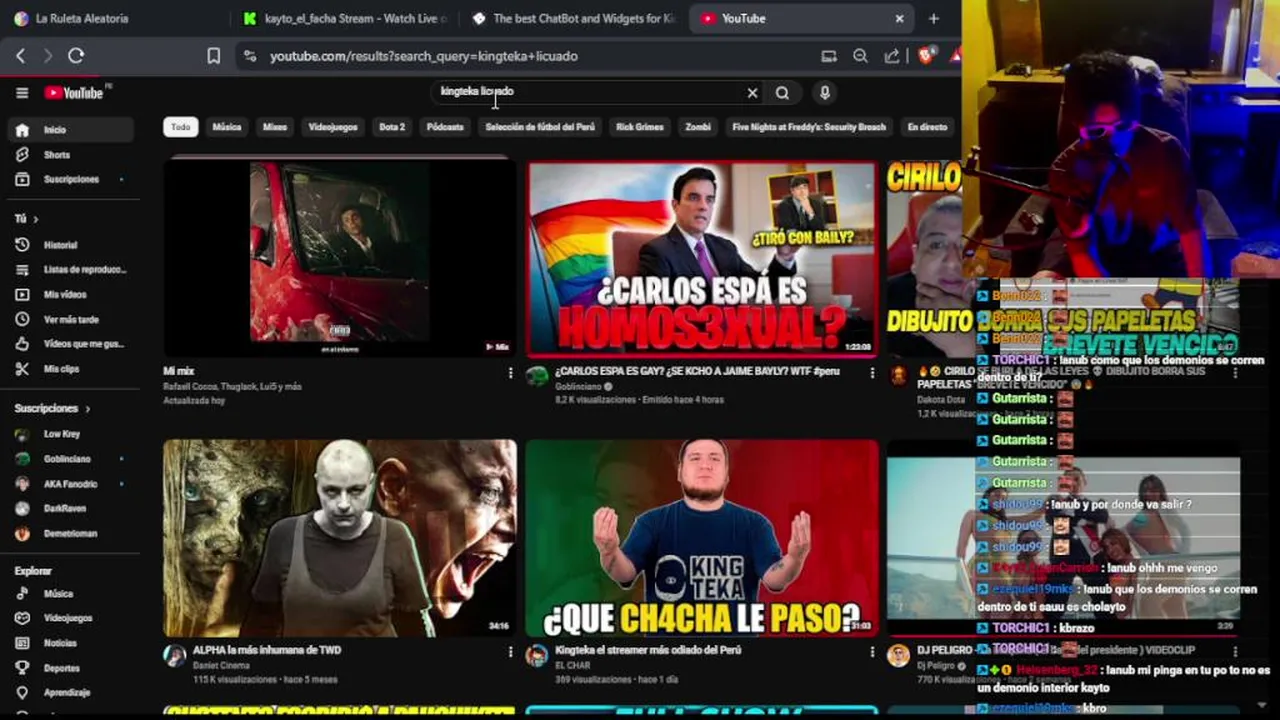Start voice search with the microphone
Image resolution: width=1280 pixels, height=720 pixels.
tap(824, 93)
